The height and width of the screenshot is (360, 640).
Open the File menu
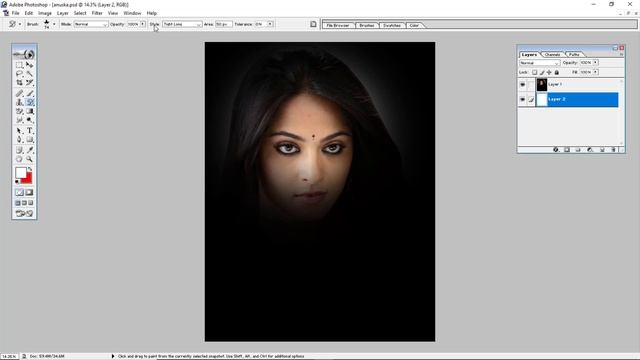pos(16,13)
